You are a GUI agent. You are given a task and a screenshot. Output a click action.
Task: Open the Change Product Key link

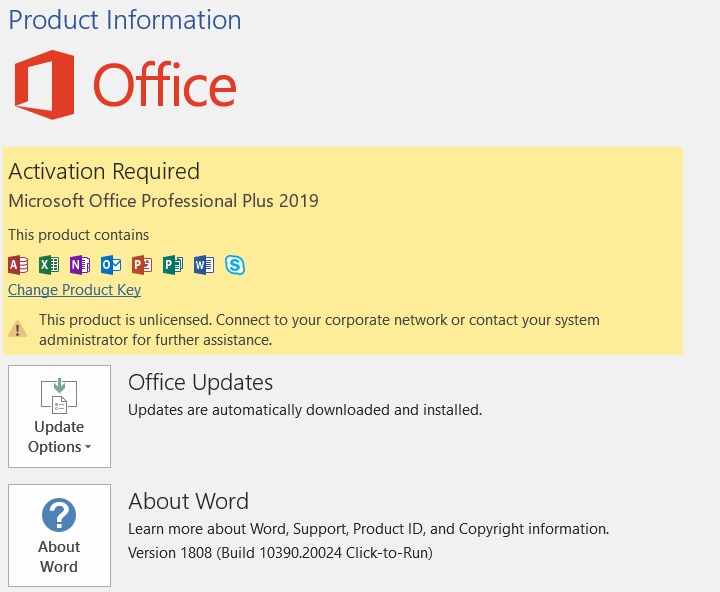point(74,290)
